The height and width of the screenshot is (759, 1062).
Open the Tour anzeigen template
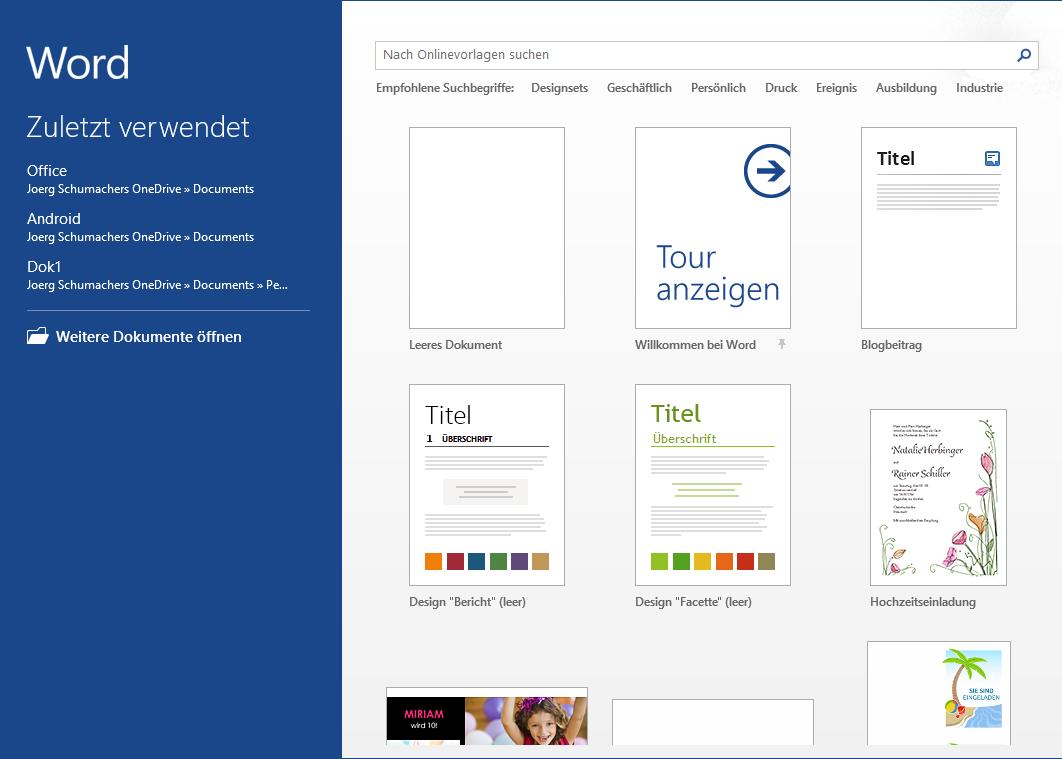713,228
